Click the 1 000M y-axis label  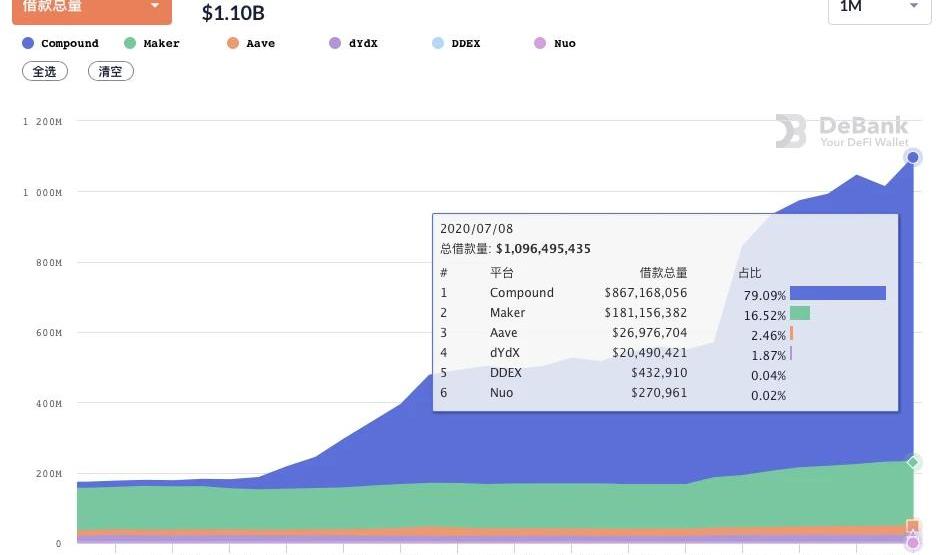coord(43,193)
